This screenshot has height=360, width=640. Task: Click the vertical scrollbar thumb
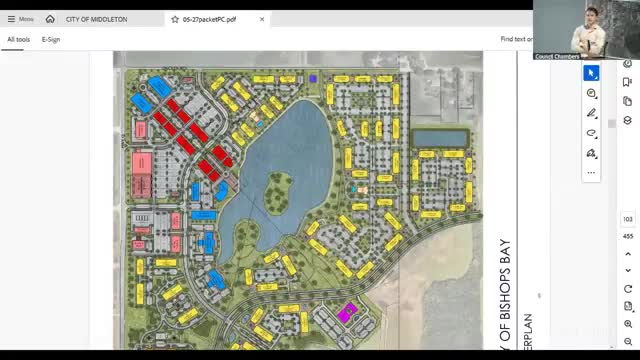[x=611, y=124]
